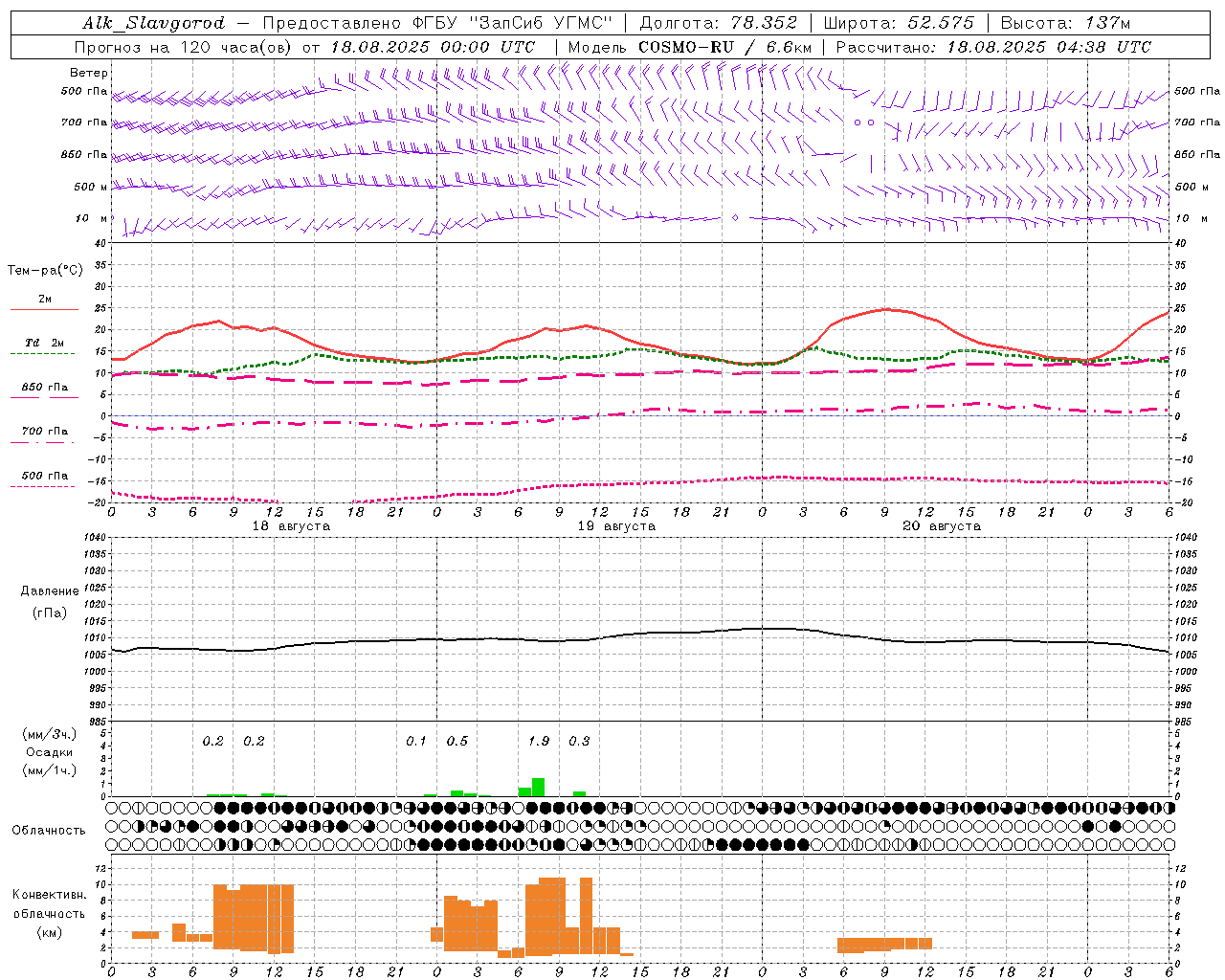
Task: Click the forecast length text Прогноз на 120 часа(ов)
Action: tap(185, 47)
